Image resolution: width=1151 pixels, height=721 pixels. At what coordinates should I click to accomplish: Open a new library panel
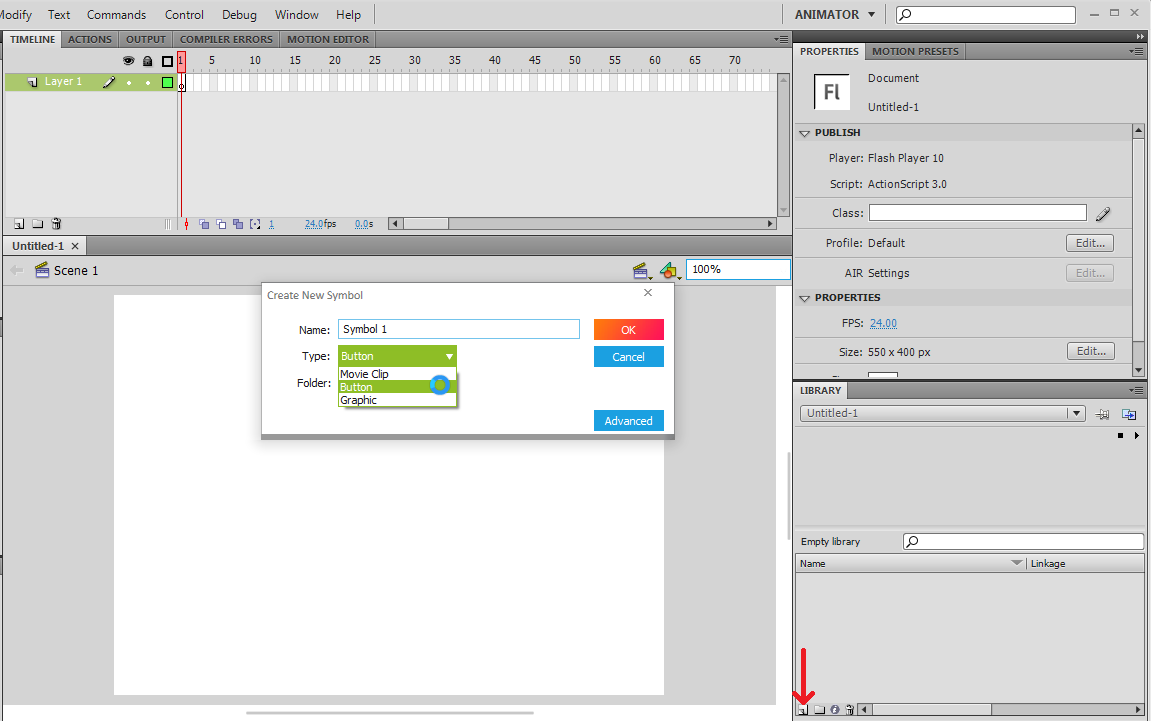point(1129,414)
